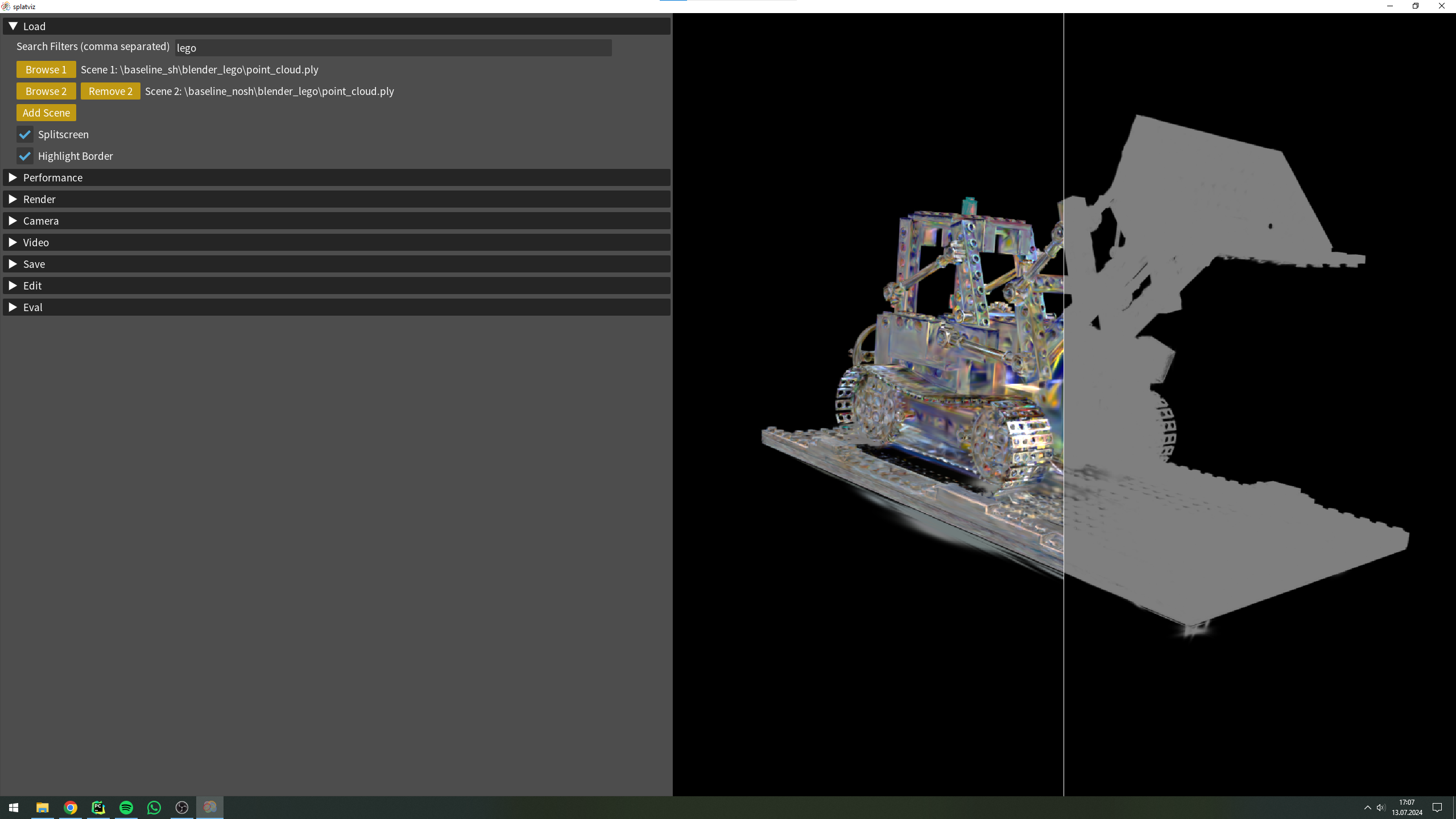
Task: Open the WhatsApp taskbar icon
Action: [x=154, y=808]
